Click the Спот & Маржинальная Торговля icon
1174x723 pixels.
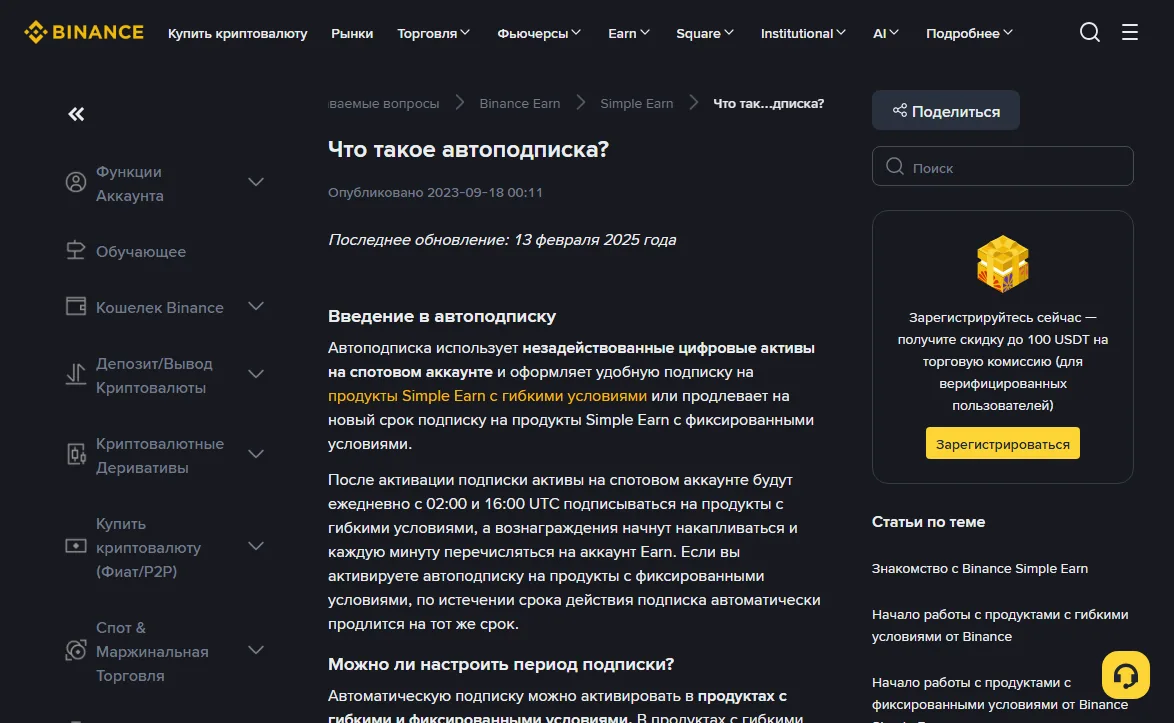(76, 650)
